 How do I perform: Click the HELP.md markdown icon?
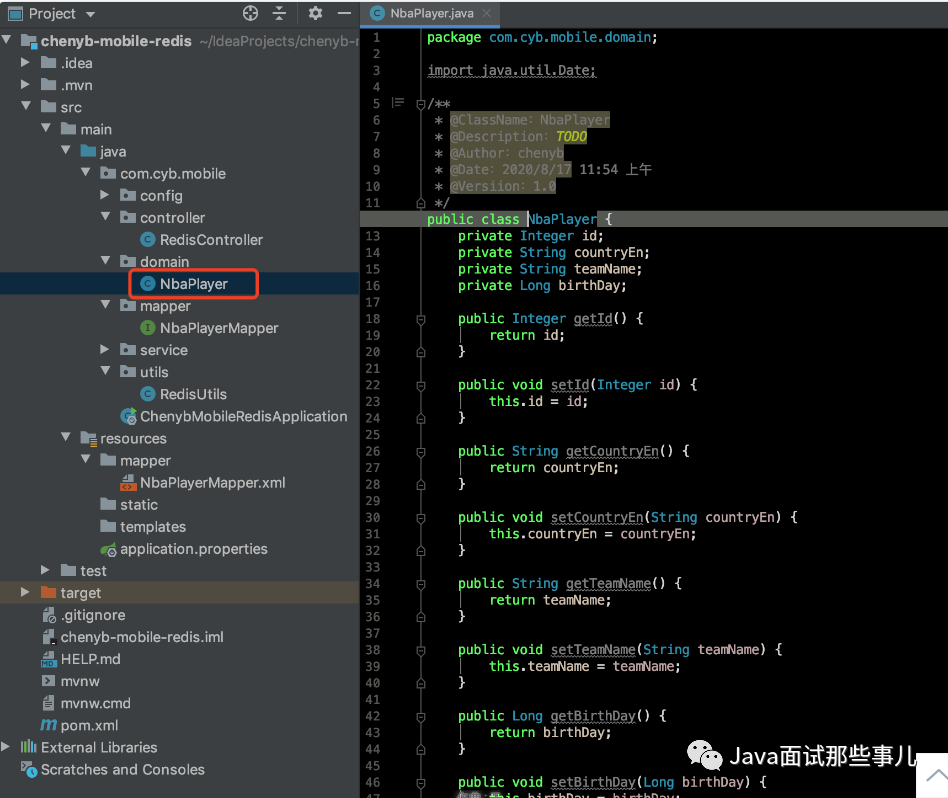coord(49,659)
